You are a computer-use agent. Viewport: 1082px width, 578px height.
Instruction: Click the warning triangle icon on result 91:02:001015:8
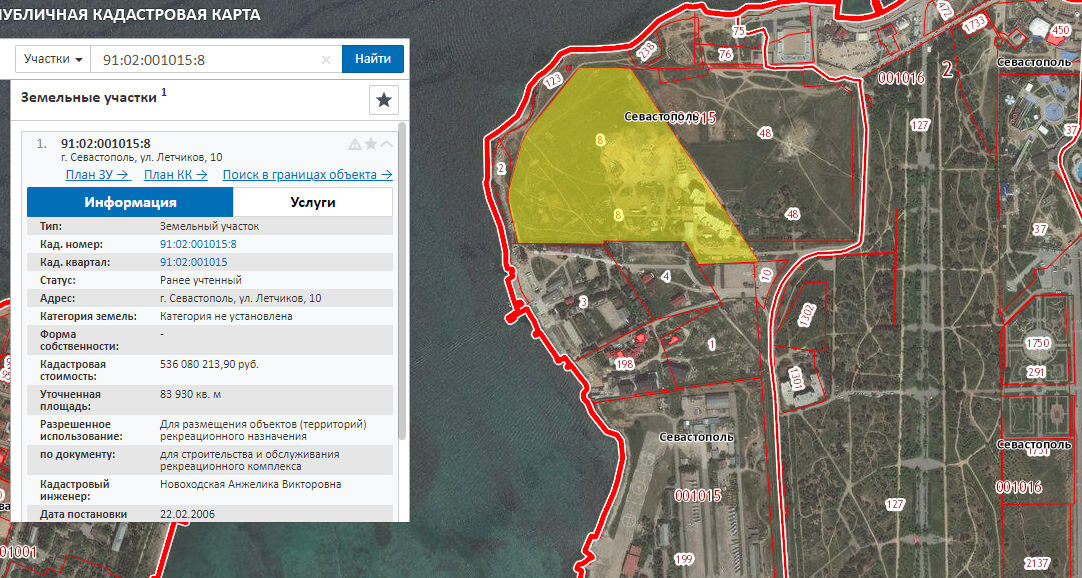(x=354, y=144)
